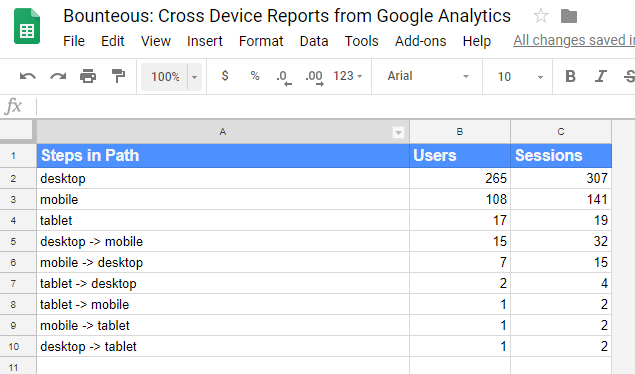The height and width of the screenshot is (374, 635).
Task: Redo the last action
Action: coord(58,76)
